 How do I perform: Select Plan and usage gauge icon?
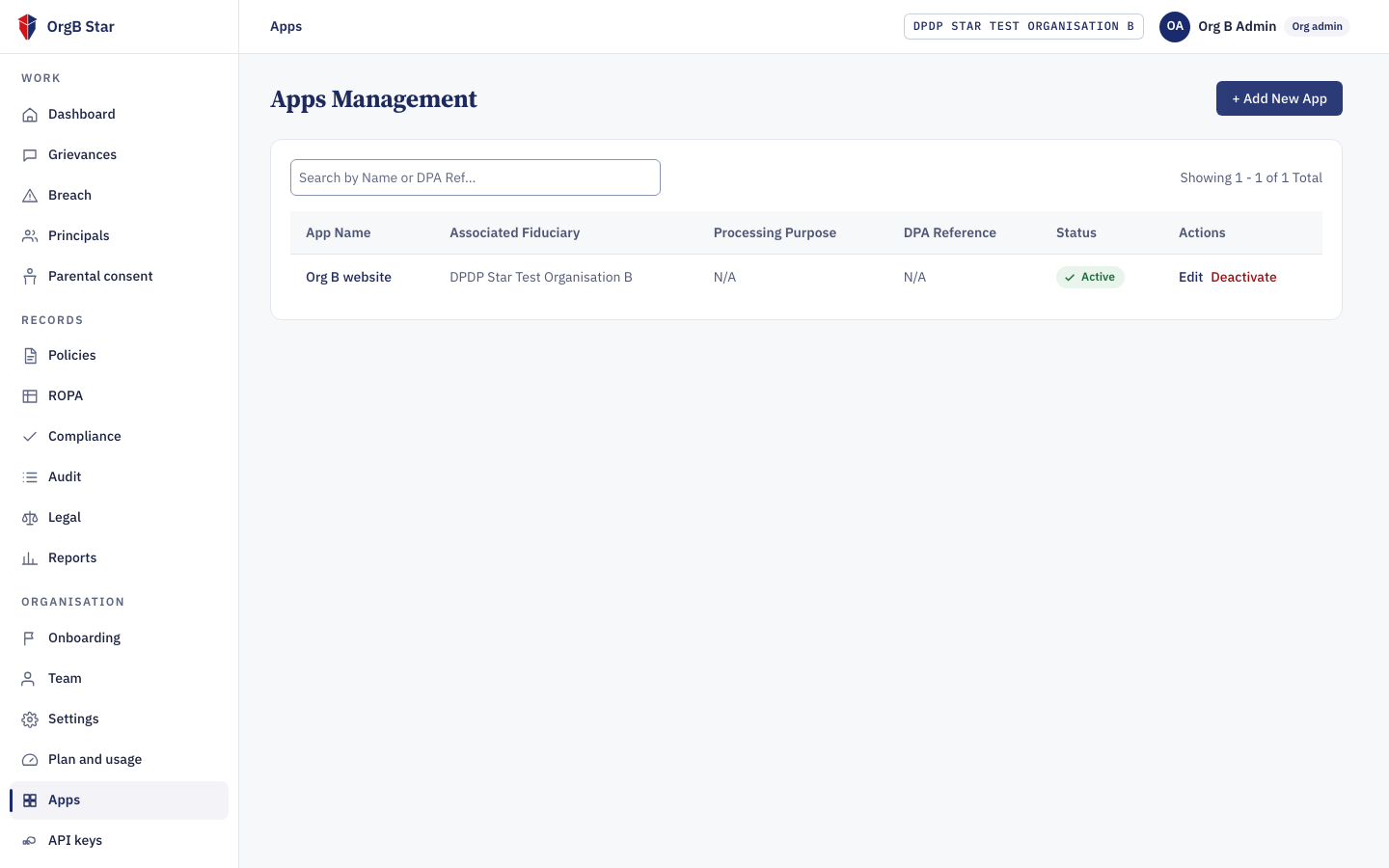coord(30,760)
